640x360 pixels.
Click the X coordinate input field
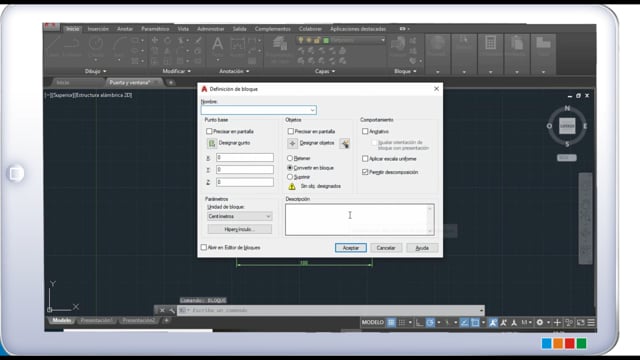244,157
